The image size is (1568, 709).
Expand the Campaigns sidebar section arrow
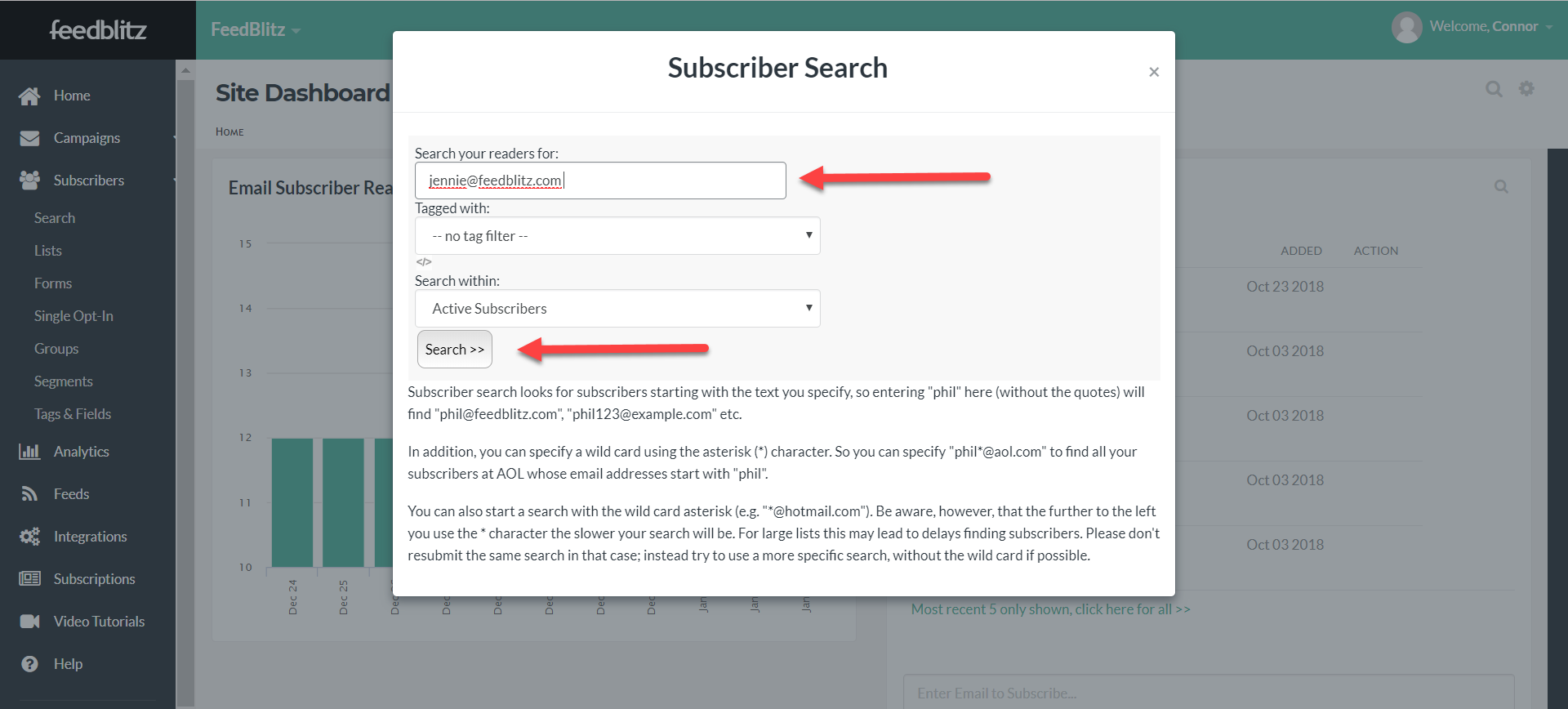pyautogui.click(x=175, y=138)
